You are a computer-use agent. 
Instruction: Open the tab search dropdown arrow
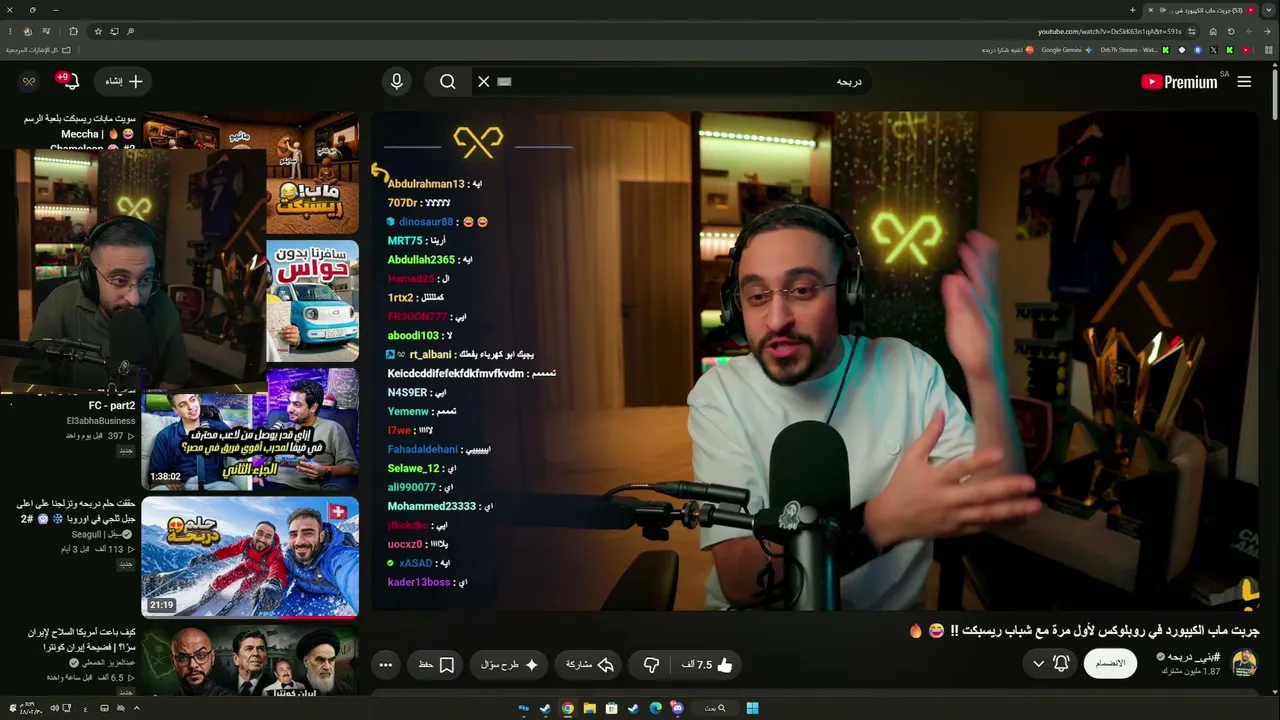coord(1269,10)
